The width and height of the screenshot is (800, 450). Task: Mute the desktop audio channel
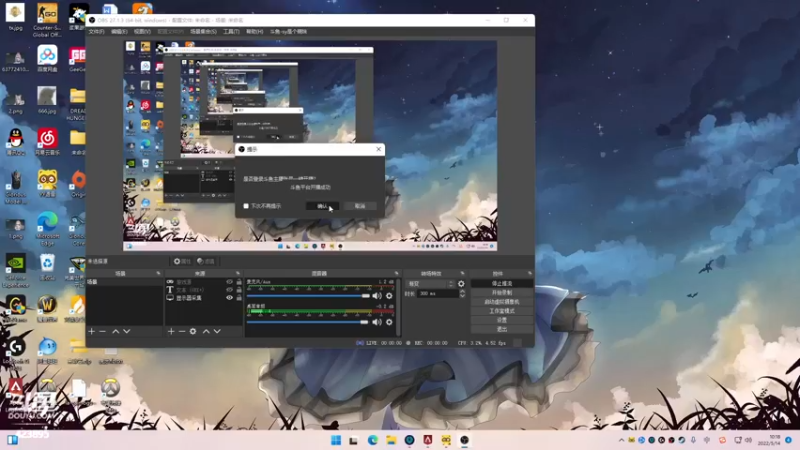pyautogui.click(x=377, y=322)
